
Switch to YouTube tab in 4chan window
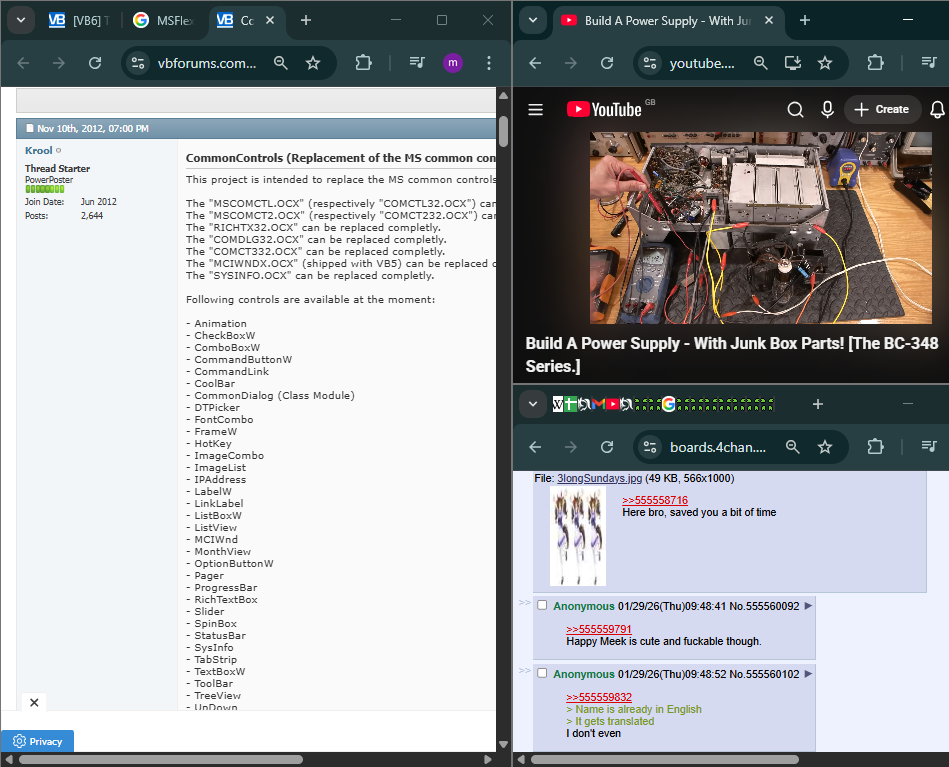point(612,404)
